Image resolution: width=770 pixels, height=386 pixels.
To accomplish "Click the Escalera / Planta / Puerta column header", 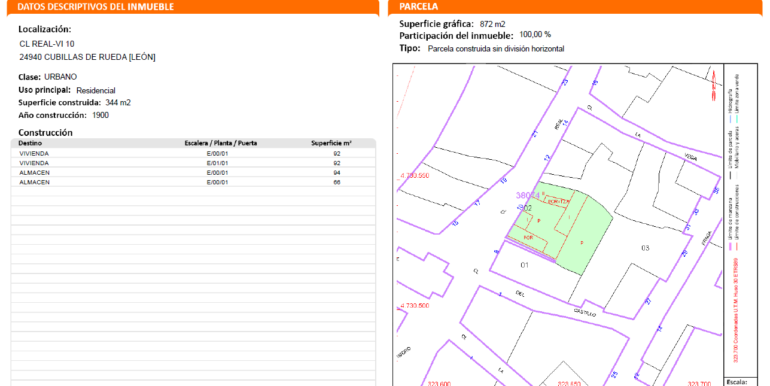I will 220,143.
